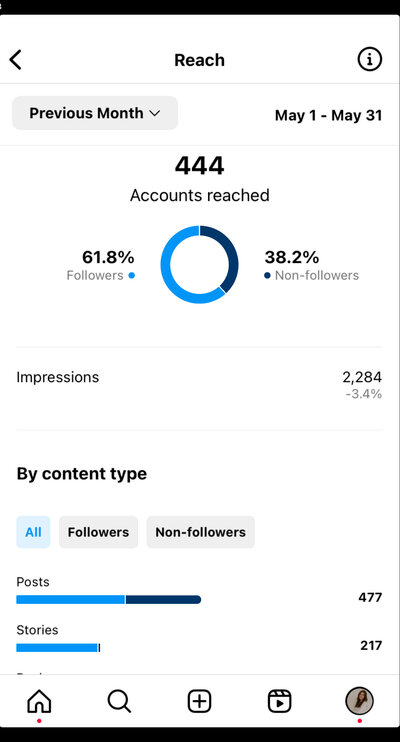Screen dimensions: 400x742
Task: Open the profile avatar picture
Action: tap(359, 701)
